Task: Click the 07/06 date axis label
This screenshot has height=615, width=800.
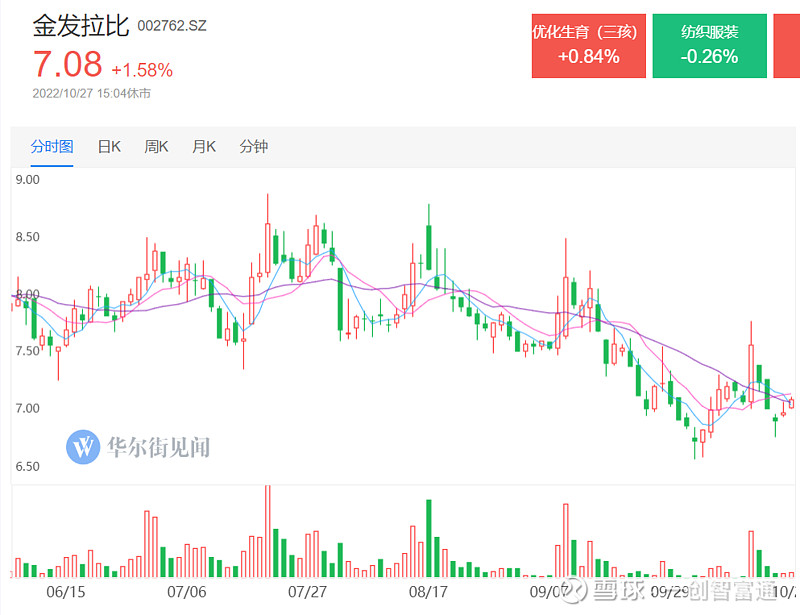Action: point(187,592)
